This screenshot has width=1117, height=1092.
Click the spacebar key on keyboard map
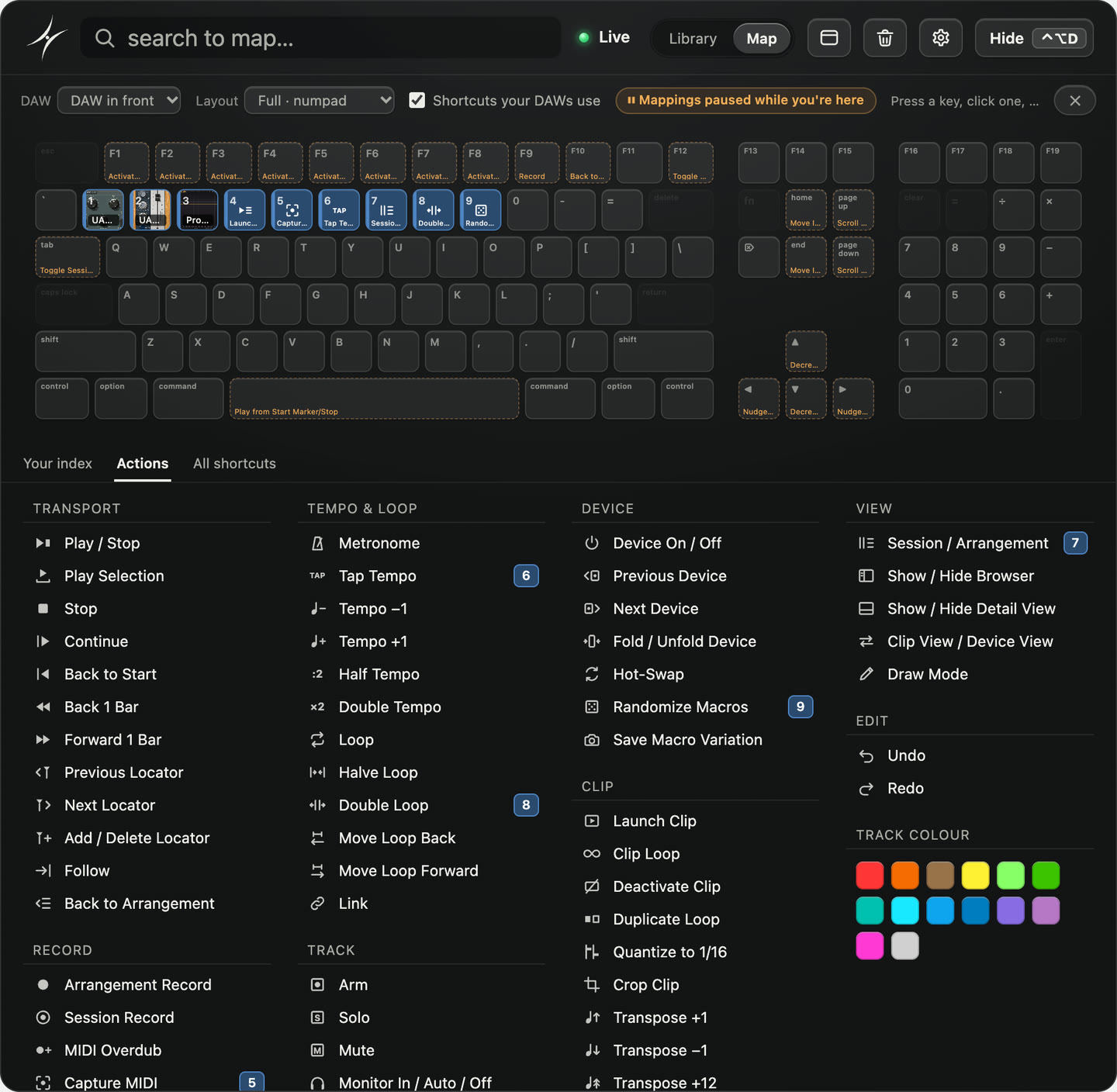pos(375,399)
